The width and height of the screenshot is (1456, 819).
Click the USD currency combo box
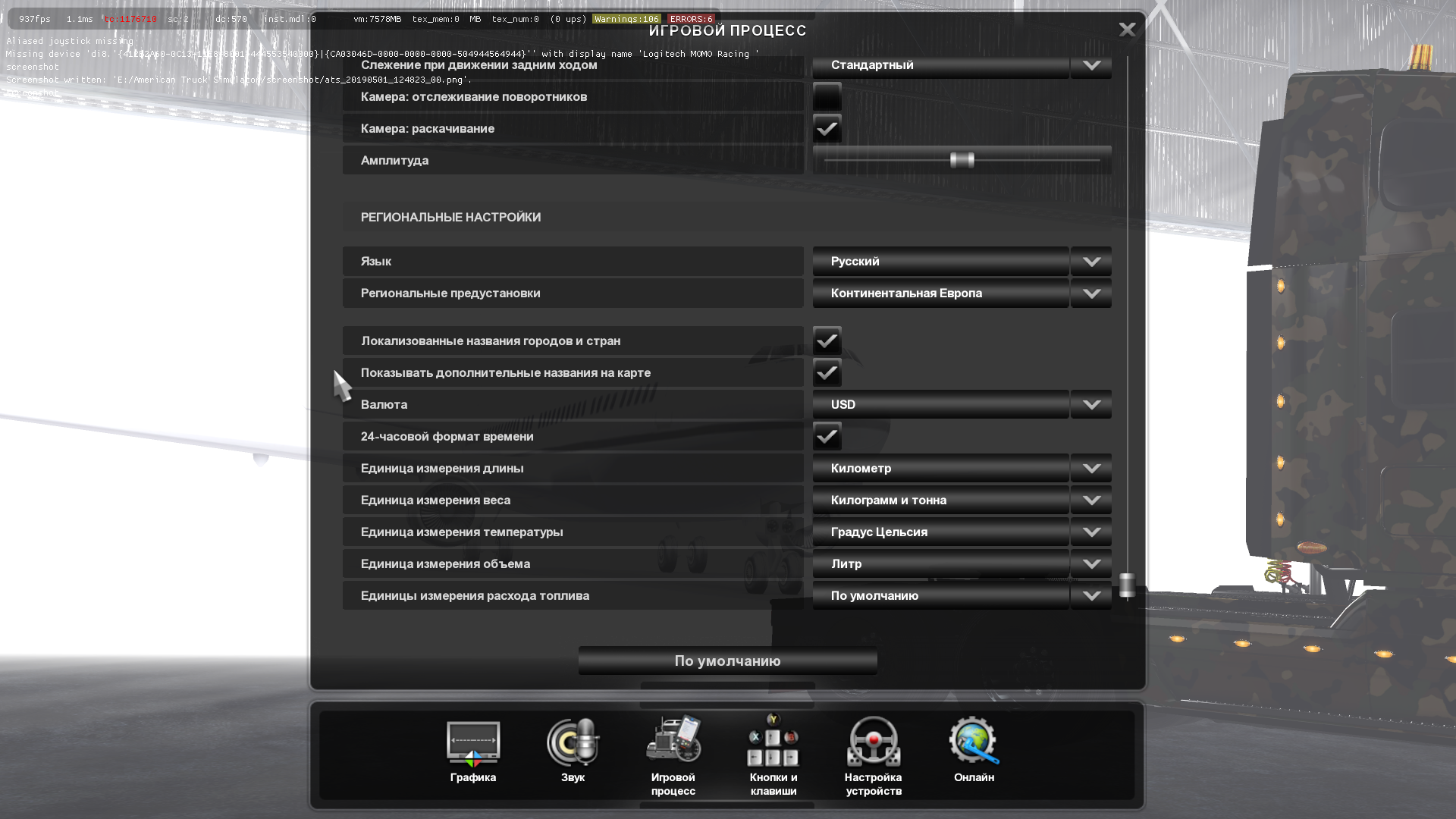coord(940,405)
